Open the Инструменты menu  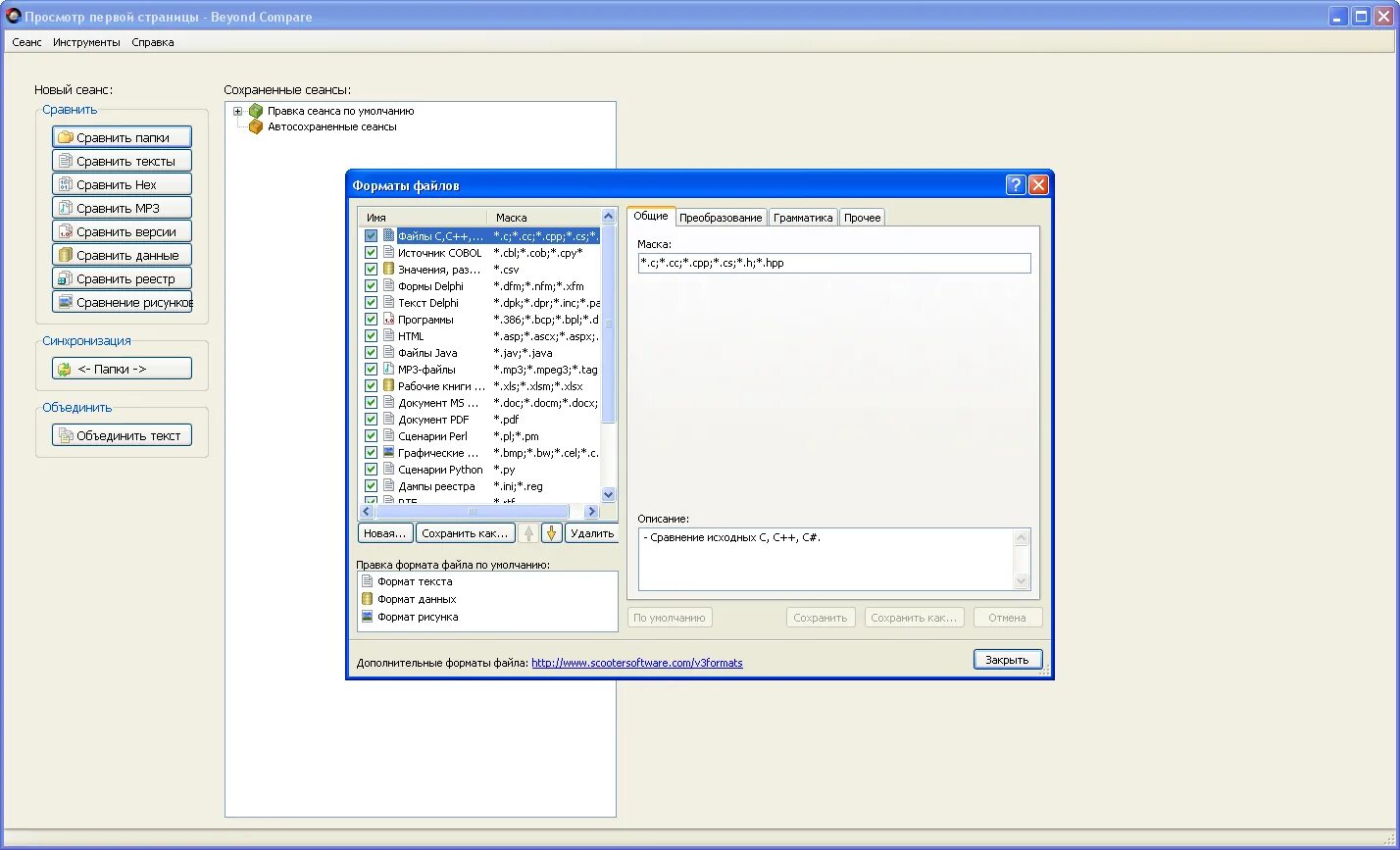pyautogui.click(x=86, y=42)
